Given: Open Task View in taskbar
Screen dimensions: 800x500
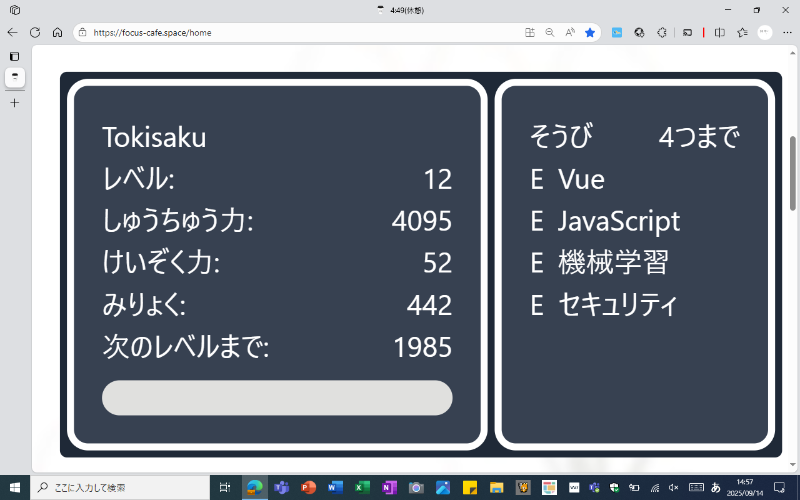Looking at the screenshot, I should point(224,488).
